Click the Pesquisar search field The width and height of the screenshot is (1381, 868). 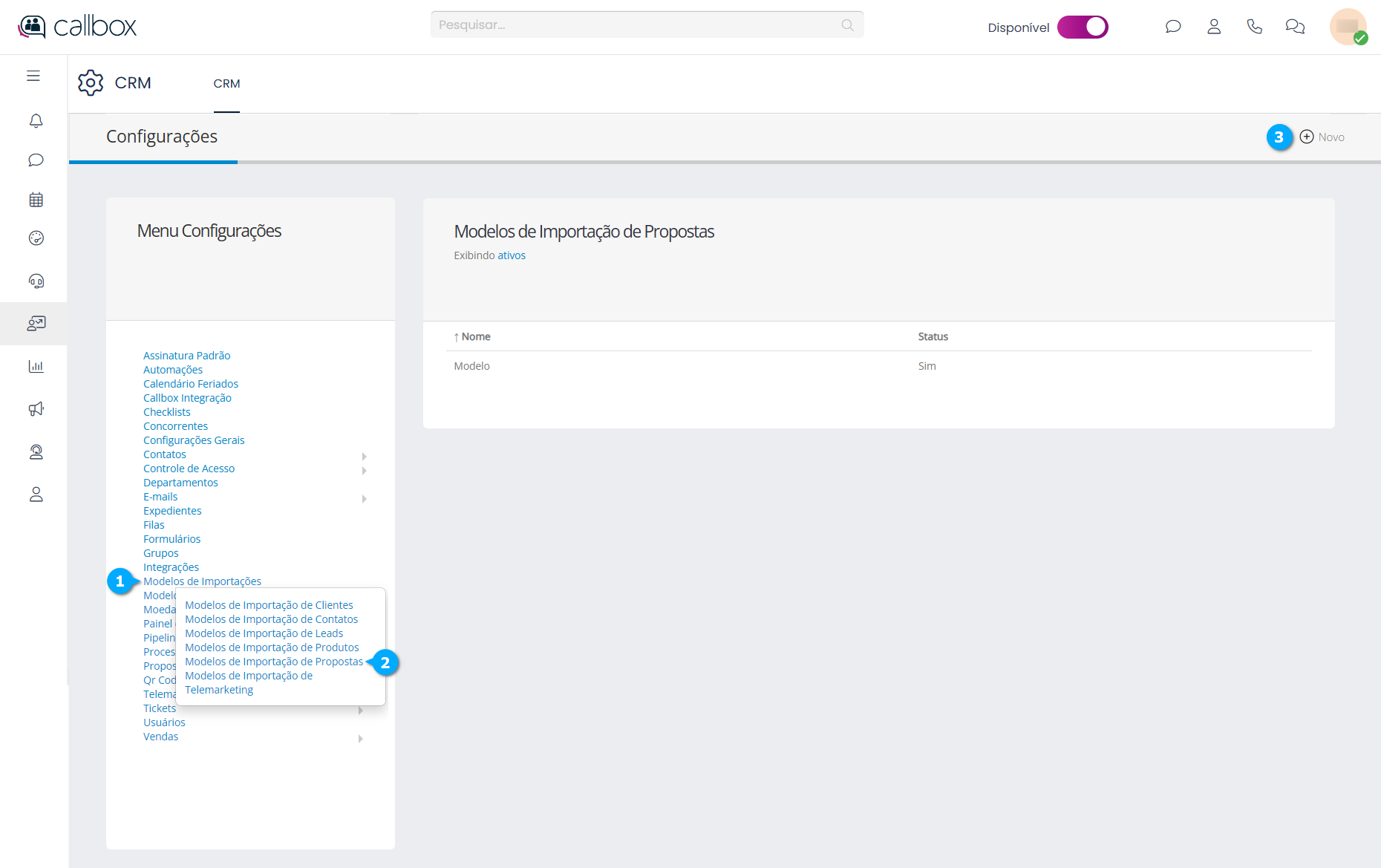point(639,25)
